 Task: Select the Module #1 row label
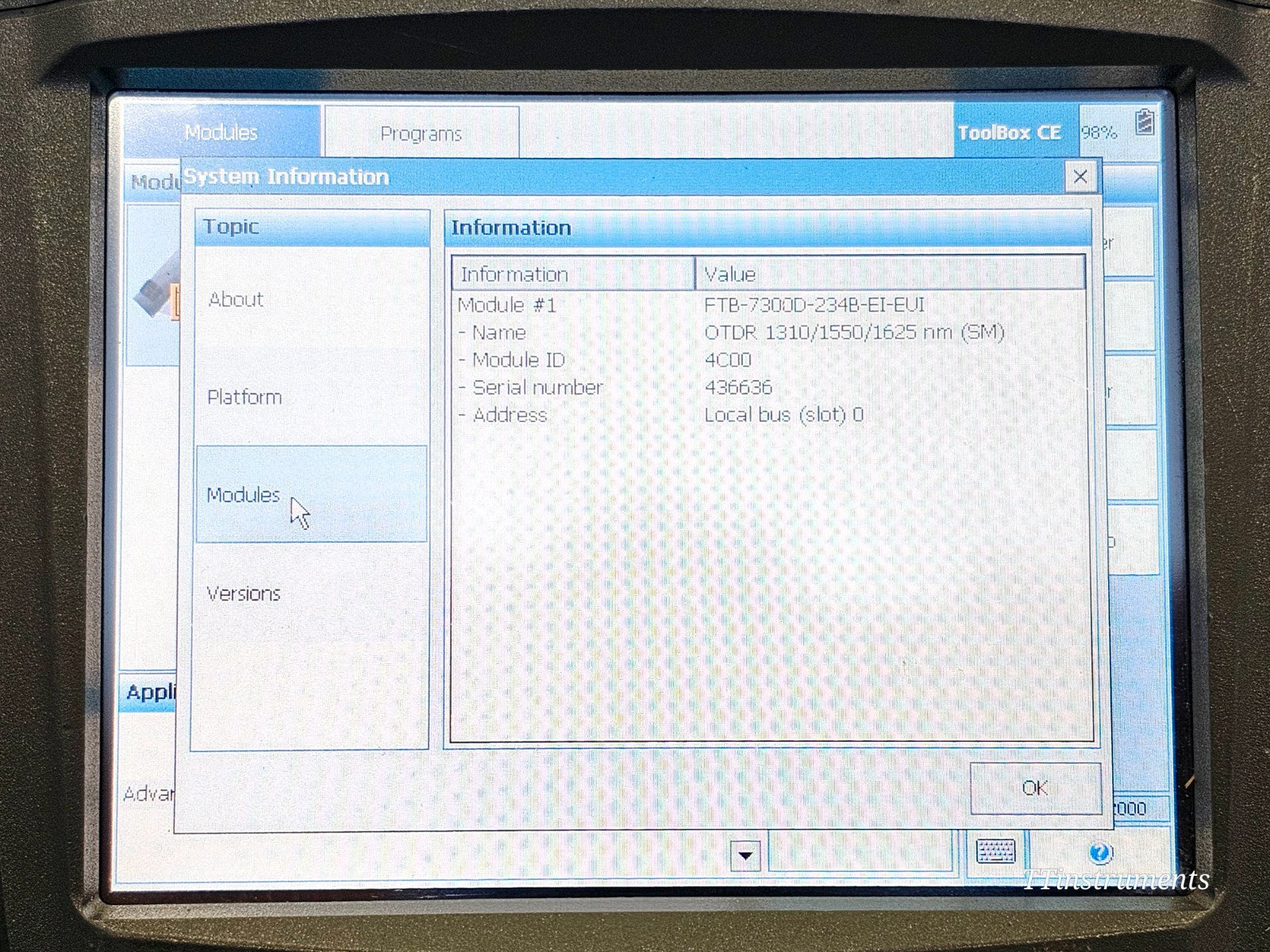(507, 305)
